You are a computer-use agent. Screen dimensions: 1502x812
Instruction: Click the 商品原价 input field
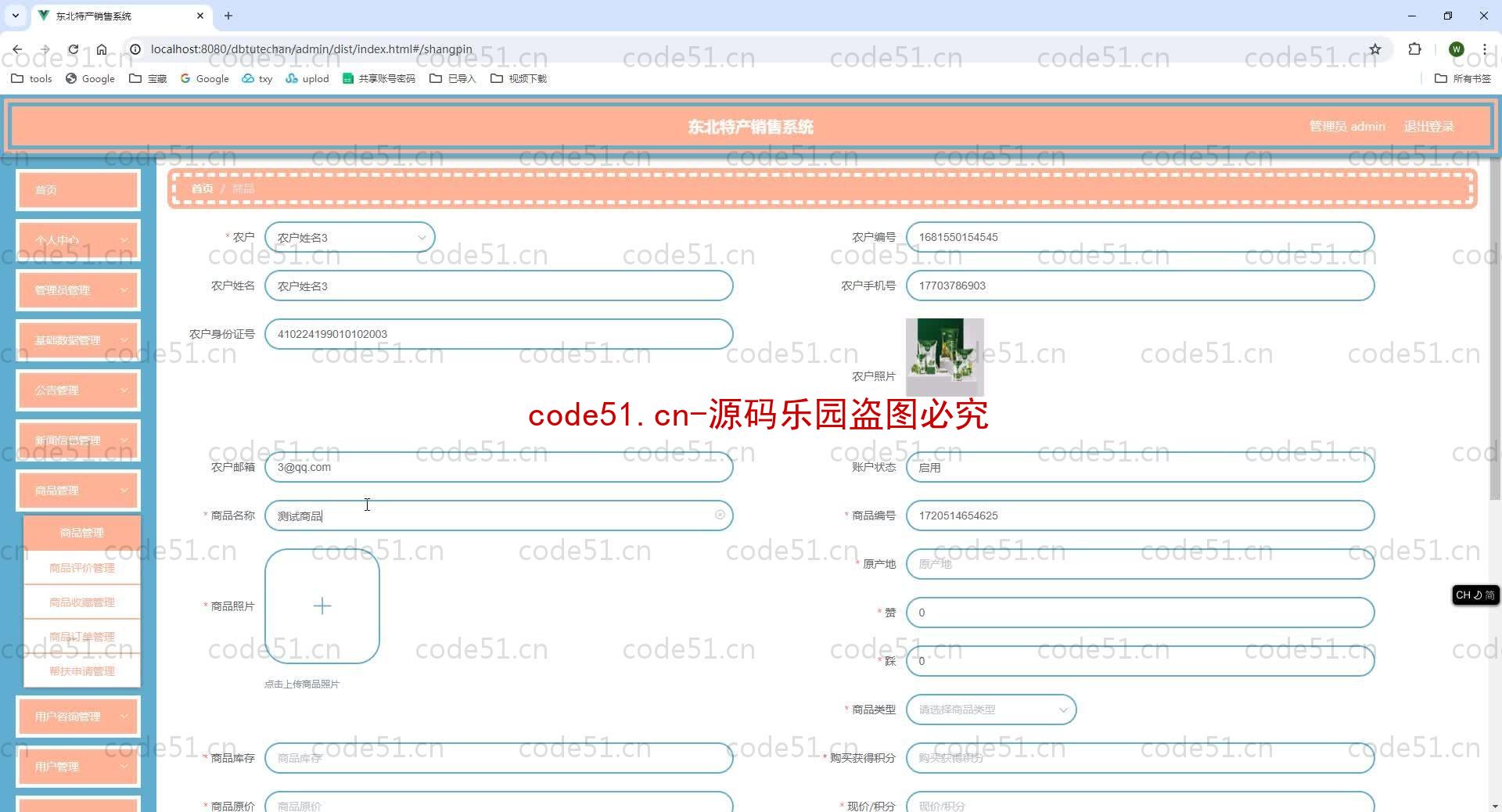[498, 802]
